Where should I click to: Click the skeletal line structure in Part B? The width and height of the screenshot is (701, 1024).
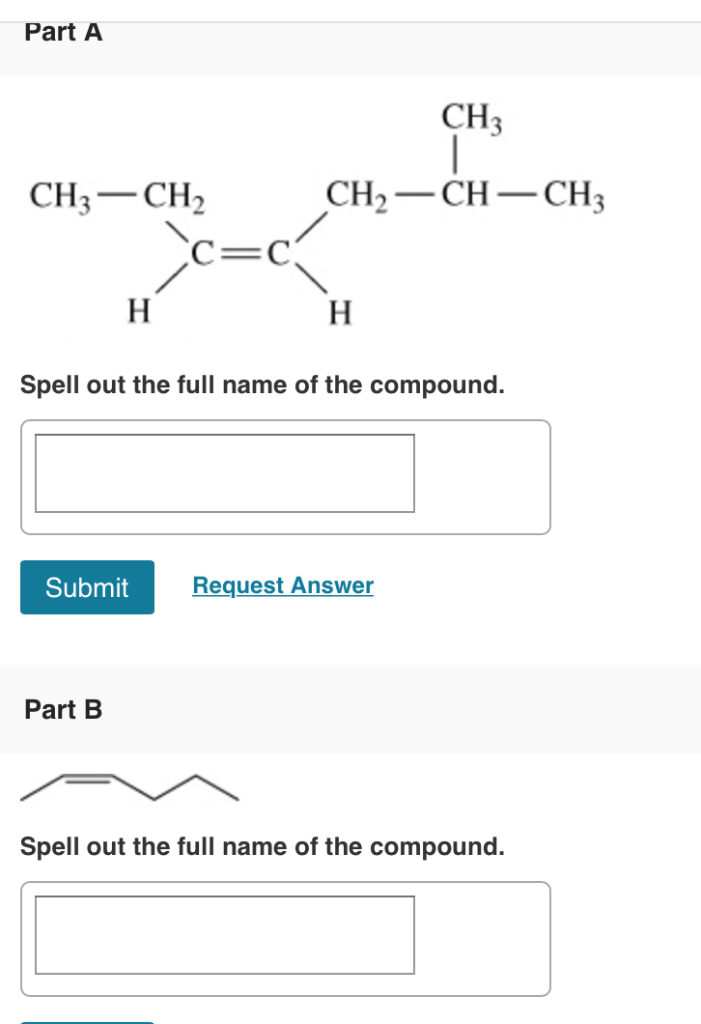130,785
